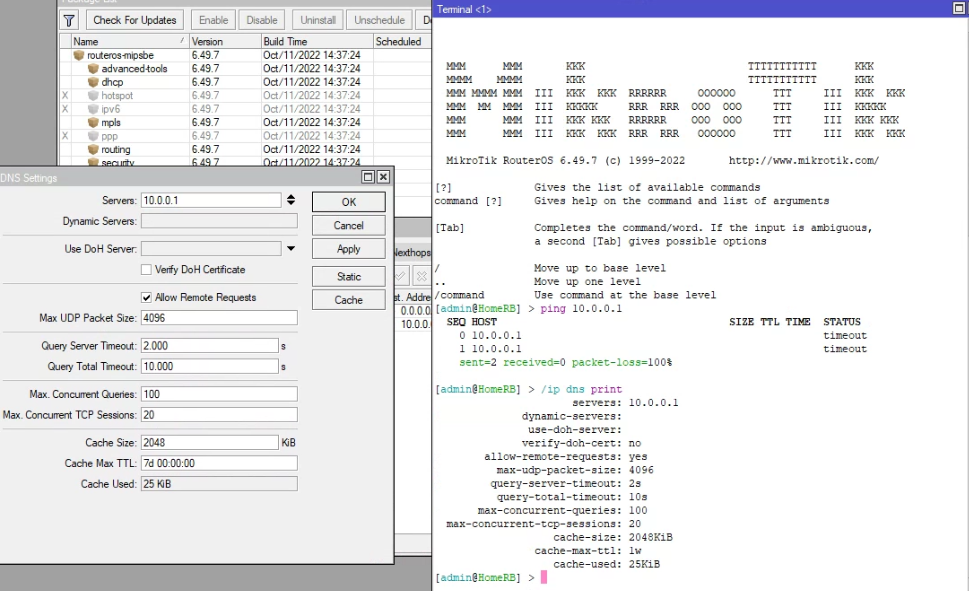Image resolution: width=969 pixels, height=591 pixels.
Task: Click the Uninstall package button
Action: click(318, 20)
